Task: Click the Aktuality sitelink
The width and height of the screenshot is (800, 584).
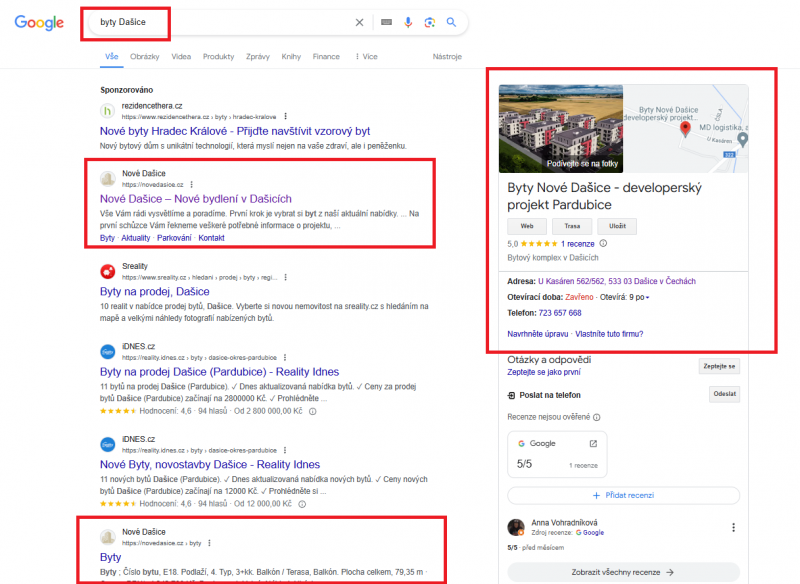Action: pyautogui.click(x=136, y=238)
